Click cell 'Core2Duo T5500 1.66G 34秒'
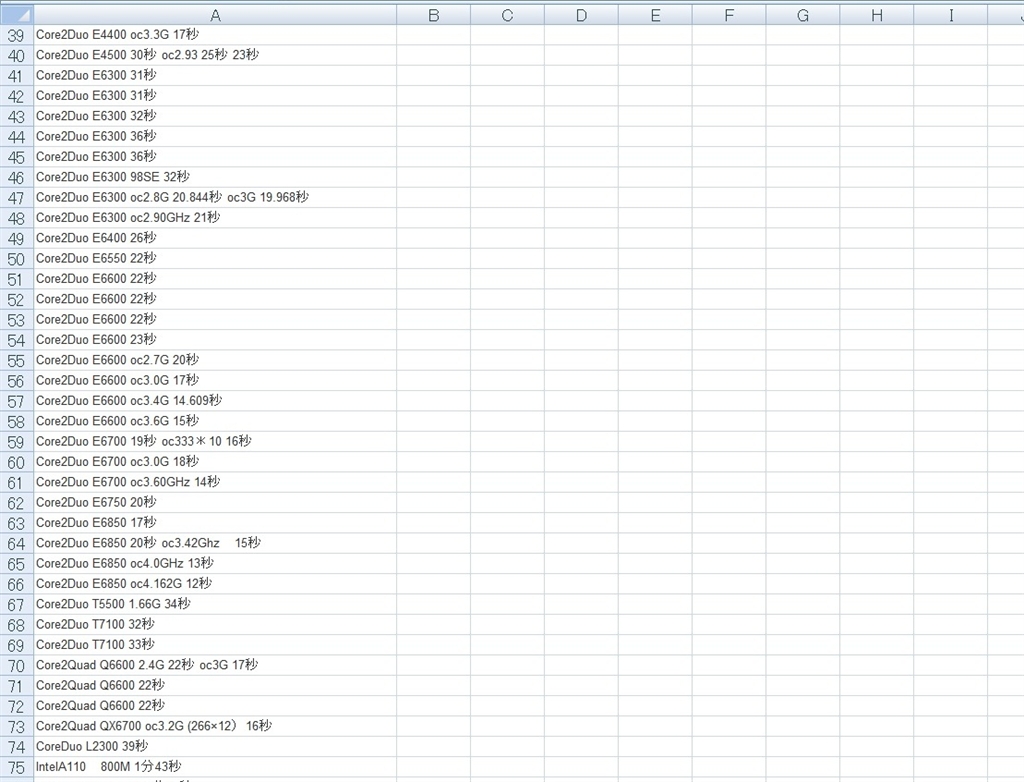The image size is (1024, 782). (215, 605)
